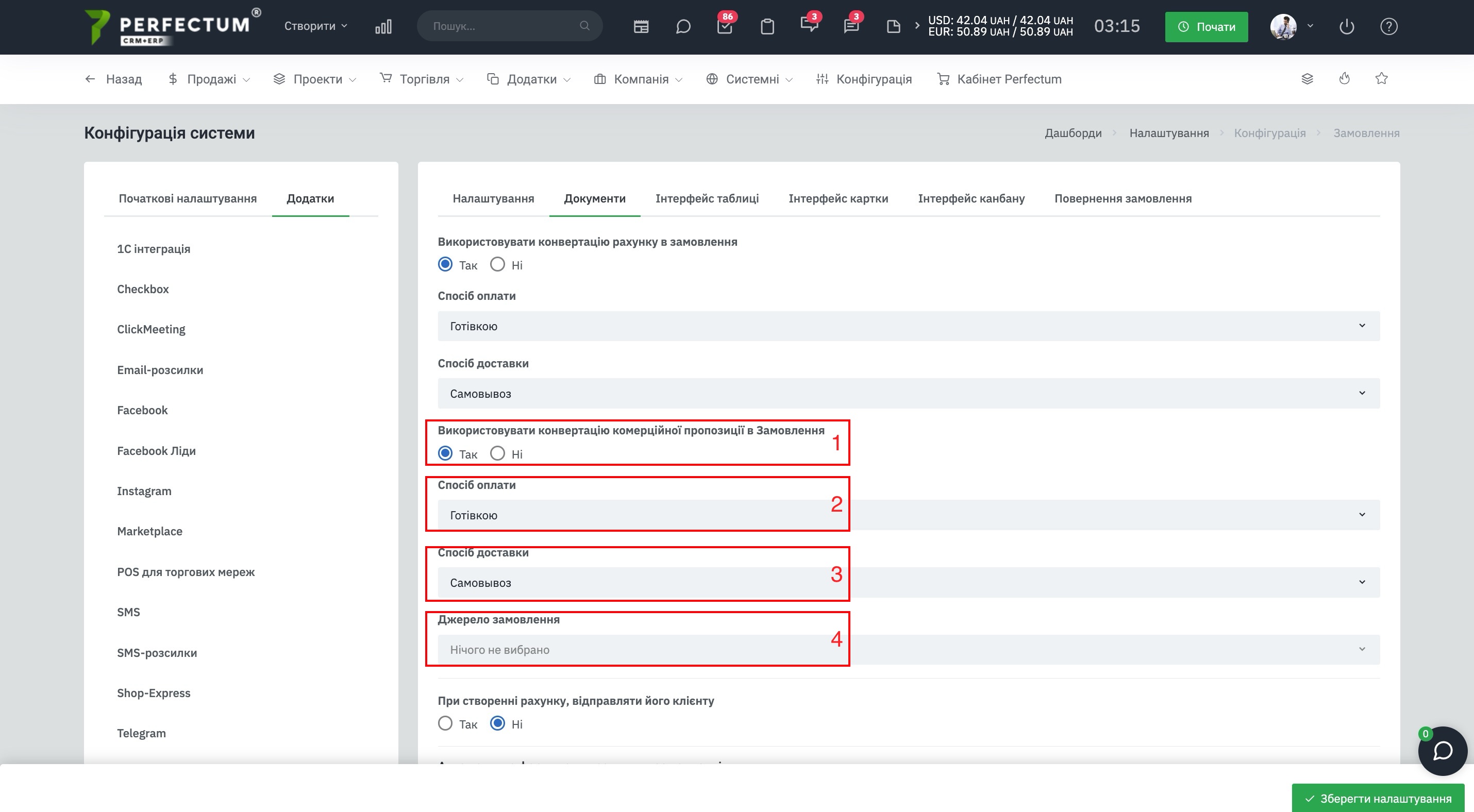This screenshot has height=812, width=1474.
Task: Open tasks icon with 86 badge
Action: pyautogui.click(x=725, y=26)
